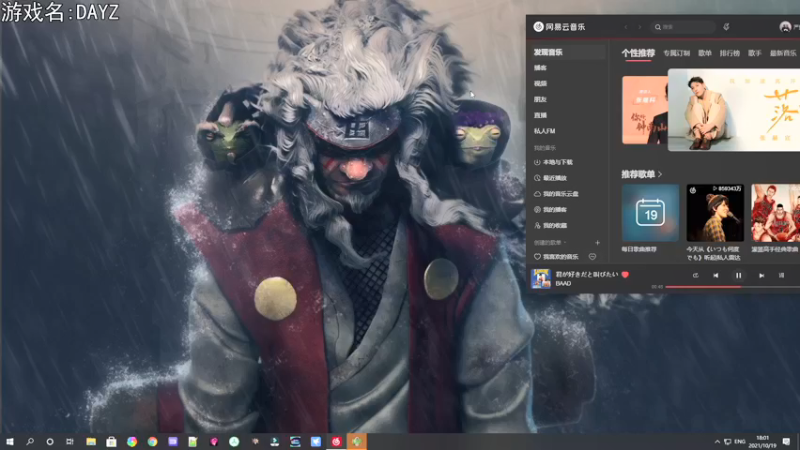The image size is (800, 450).
Task: Open the multicolored circle taskbar app
Action: [132, 442]
